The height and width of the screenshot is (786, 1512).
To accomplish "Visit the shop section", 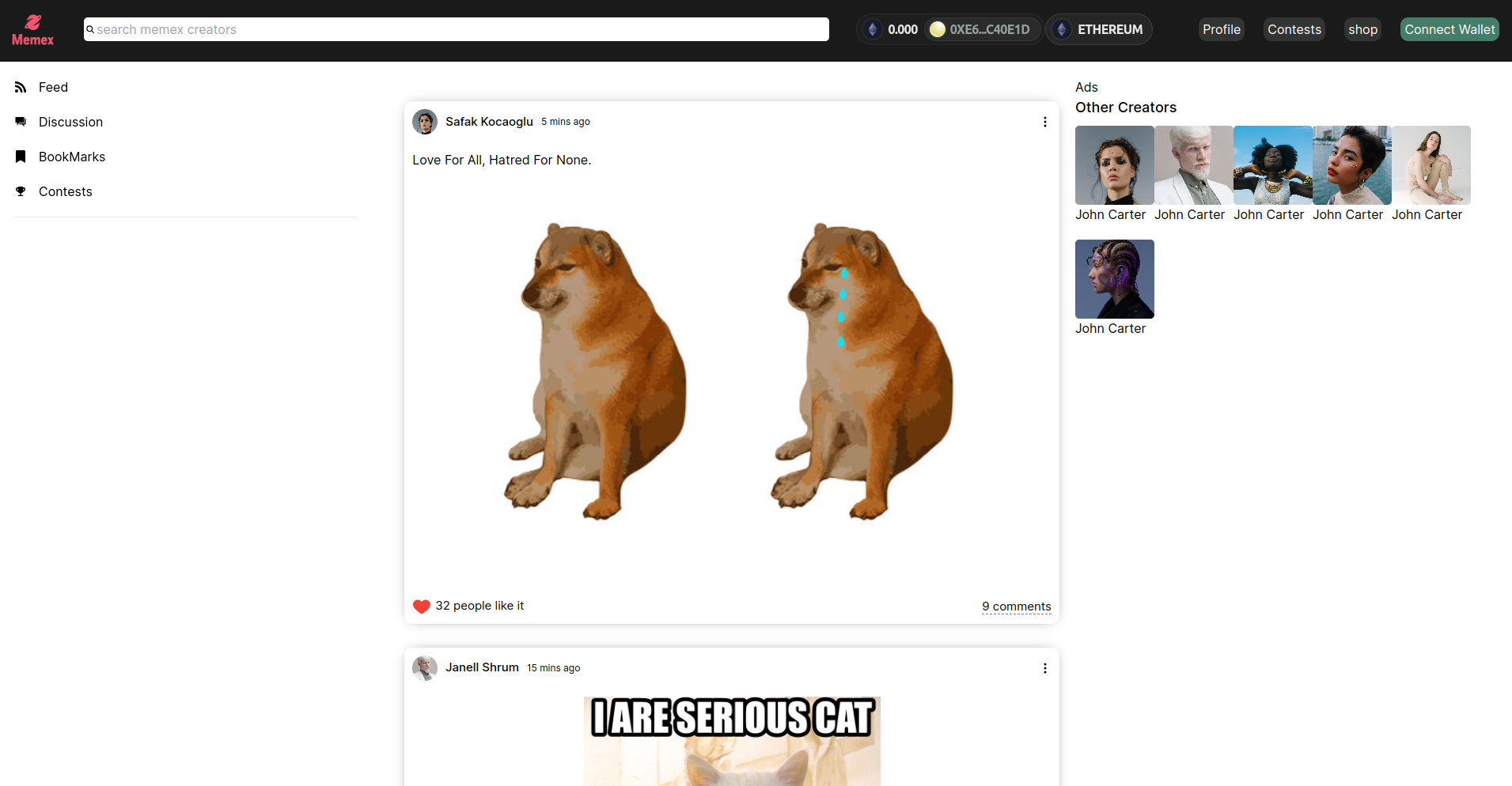I will click(1362, 29).
